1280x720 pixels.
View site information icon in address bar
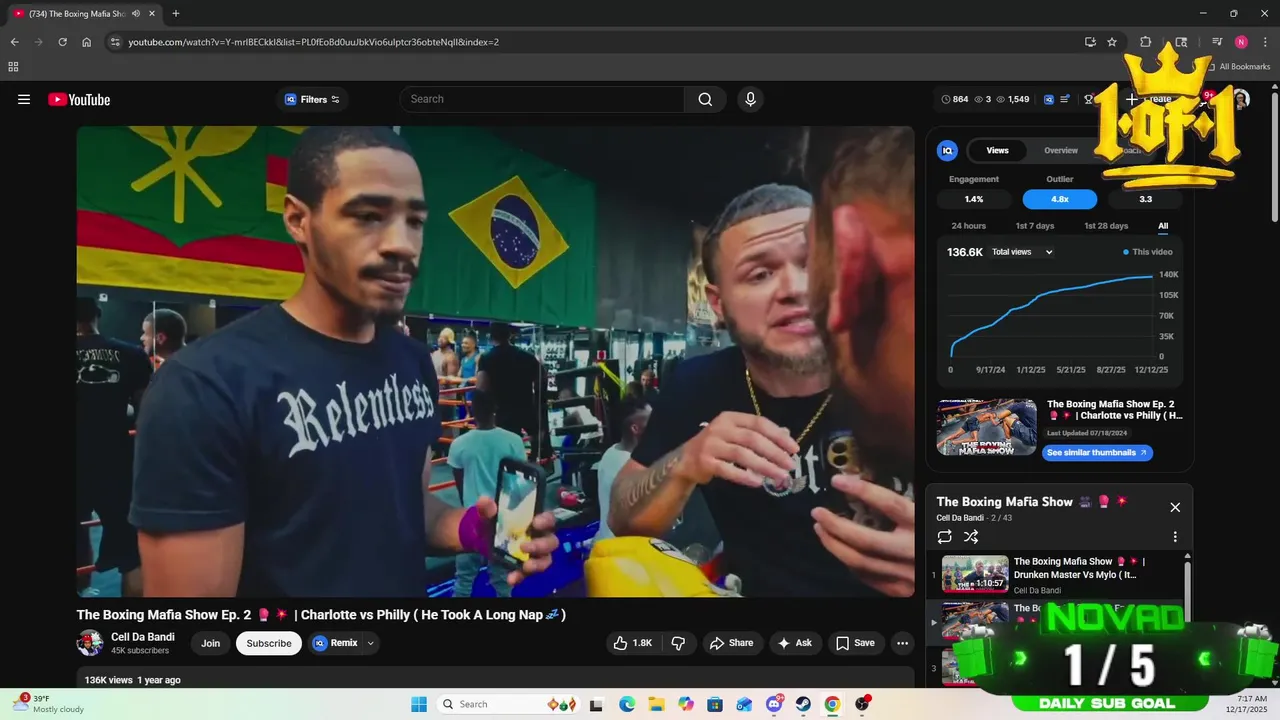click(115, 42)
